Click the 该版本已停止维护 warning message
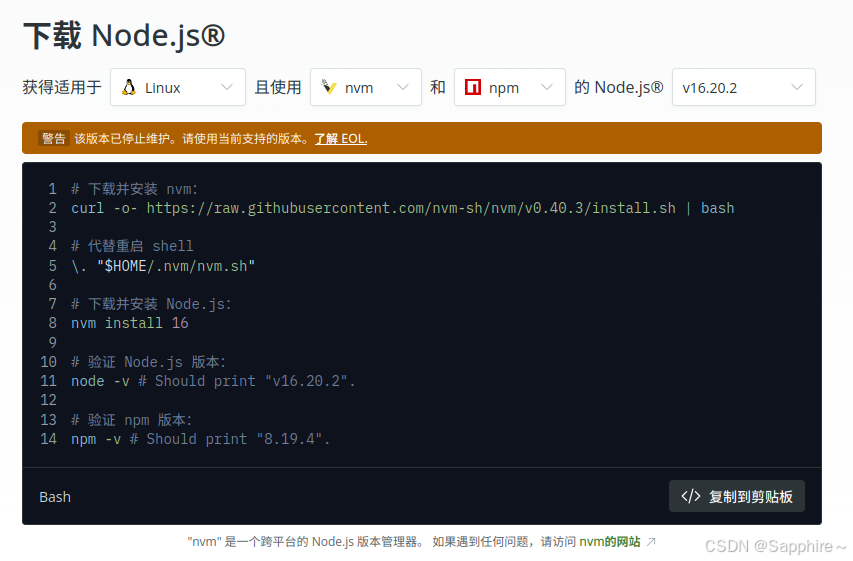 (191, 139)
